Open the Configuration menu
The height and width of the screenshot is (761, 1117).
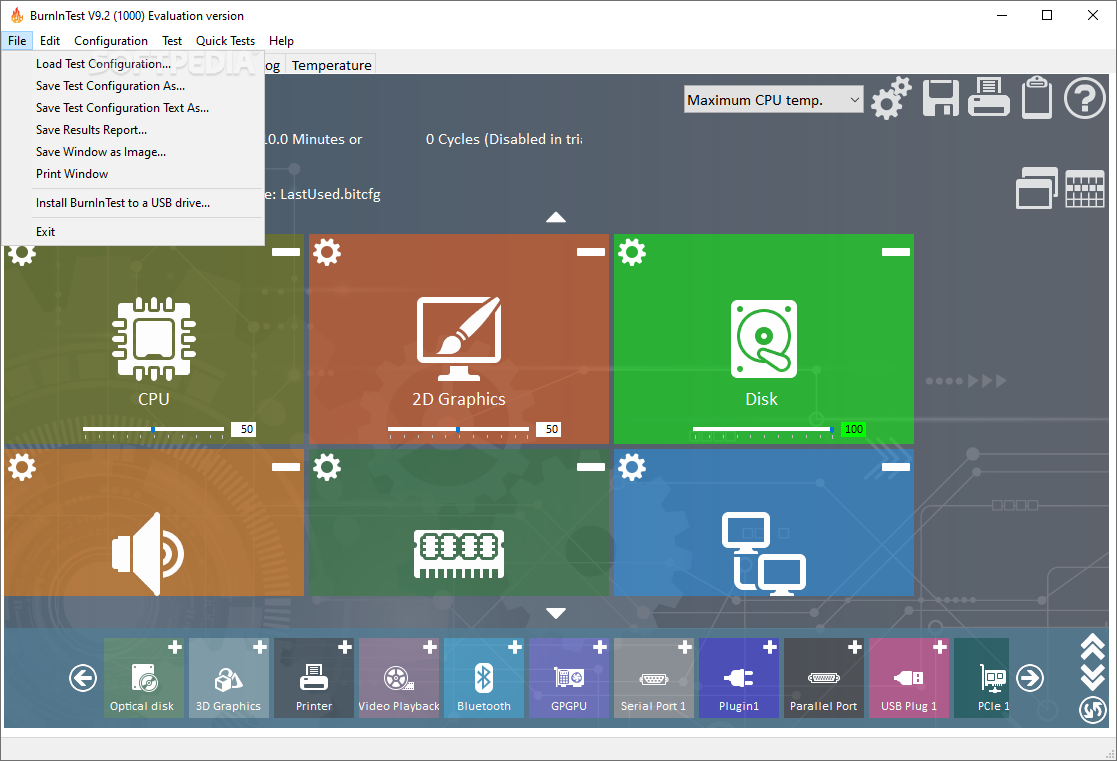coord(111,41)
